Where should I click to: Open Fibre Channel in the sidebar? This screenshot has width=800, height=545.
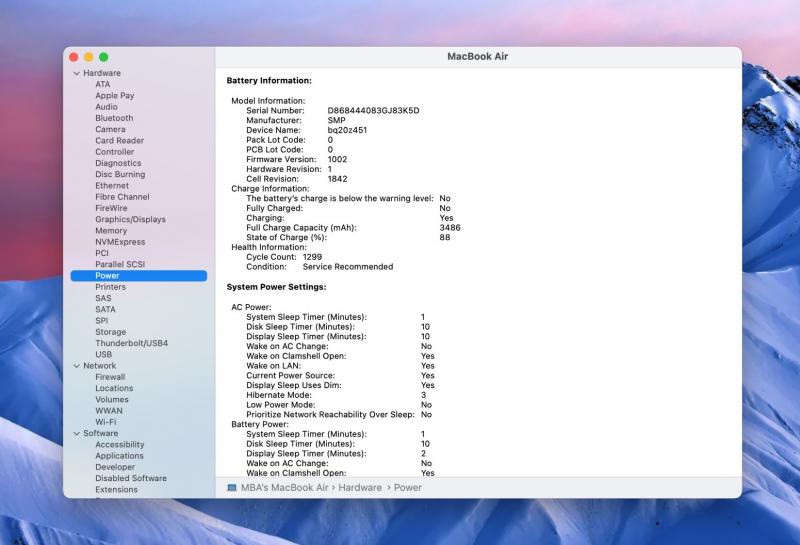point(122,196)
